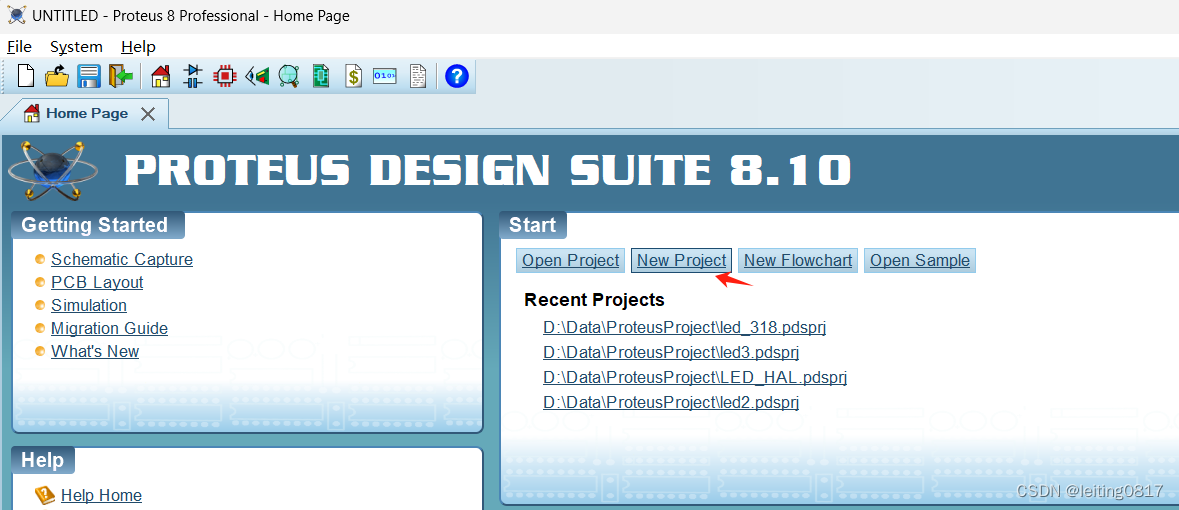This screenshot has width=1179, height=510.
Task: Click the Home Page house toolbar icon
Action: click(160, 76)
